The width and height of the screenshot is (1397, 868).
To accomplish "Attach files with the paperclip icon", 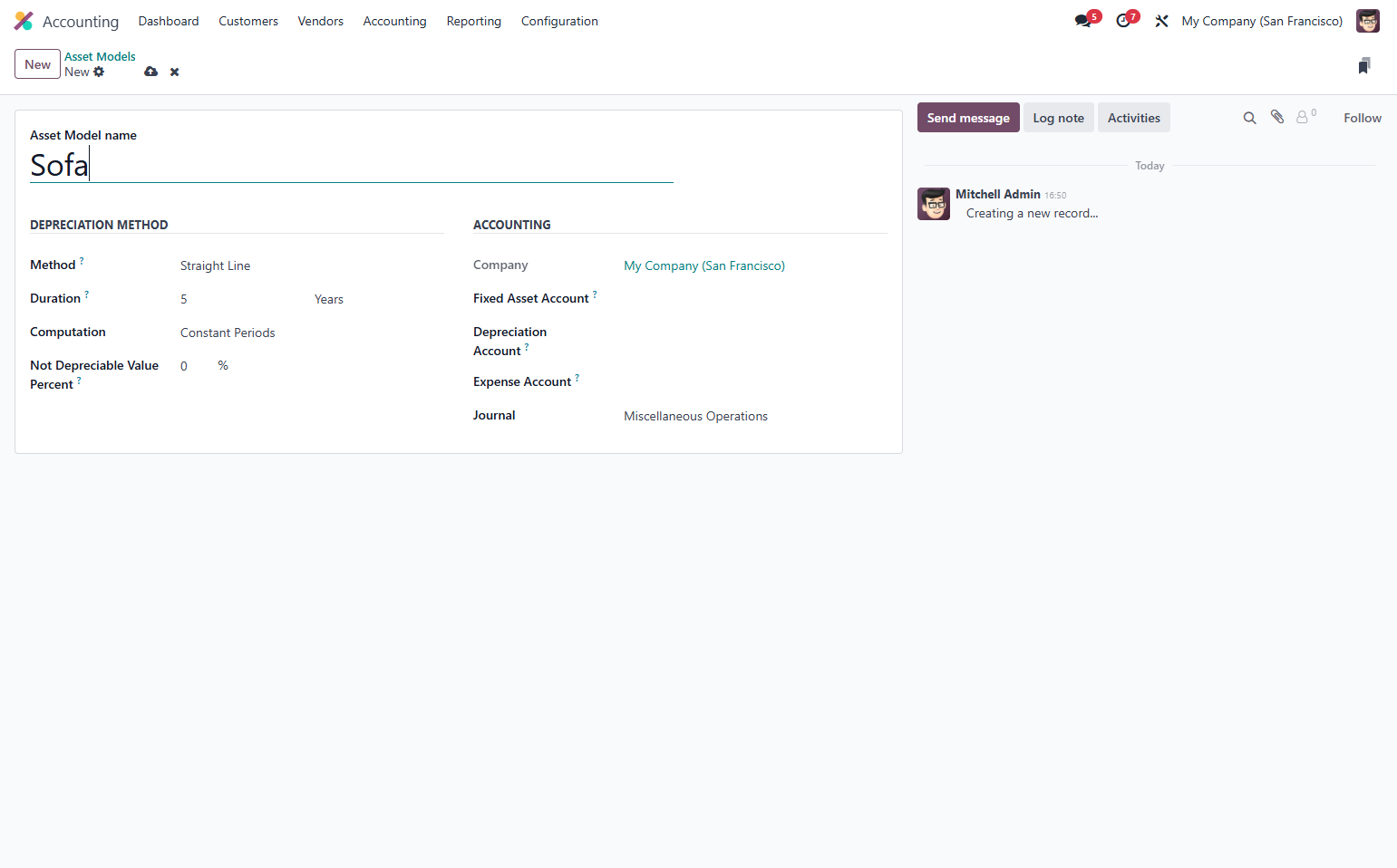I will [1277, 117].
